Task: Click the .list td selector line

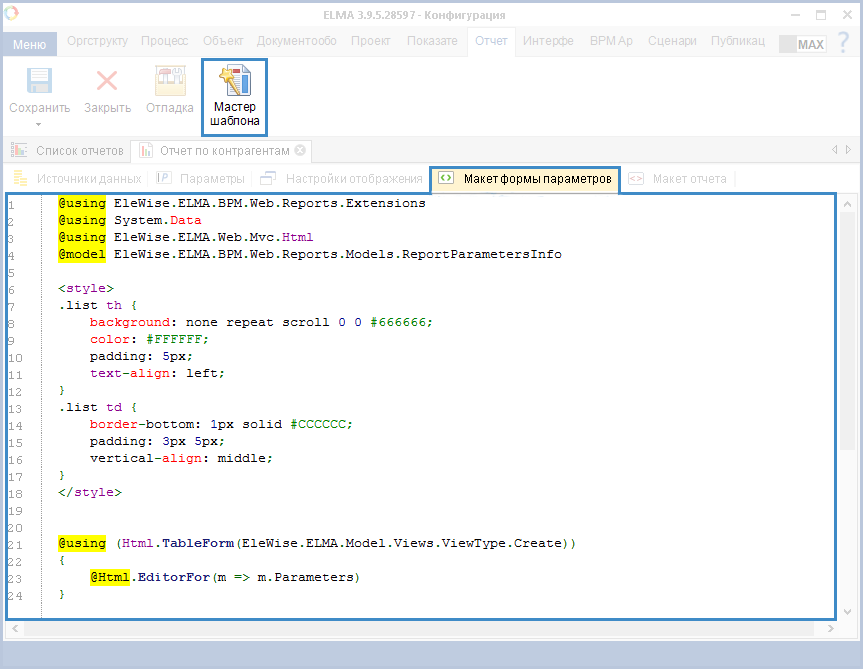Action: [98, 407]
